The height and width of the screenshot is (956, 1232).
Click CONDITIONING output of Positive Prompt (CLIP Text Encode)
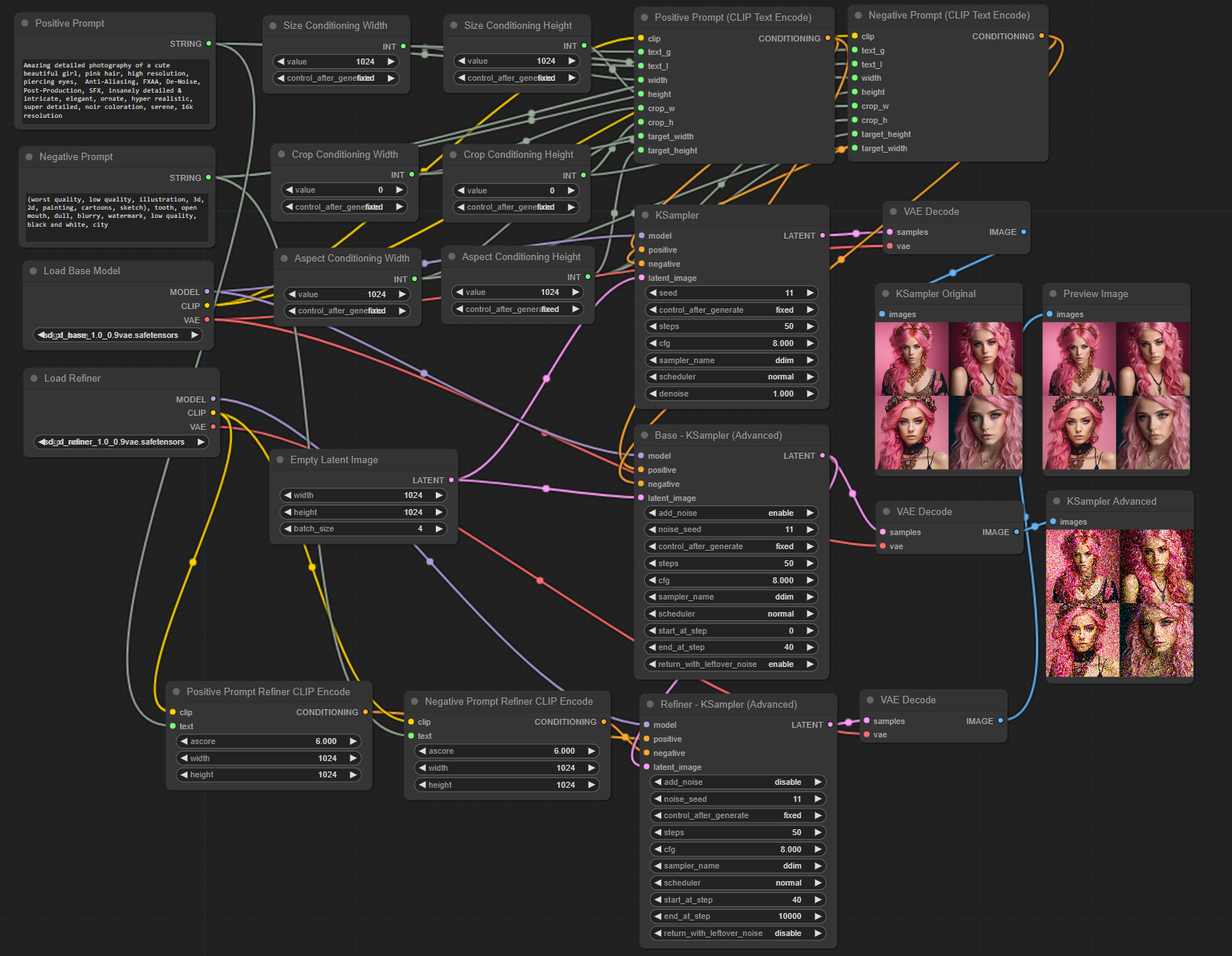point(828,39)
